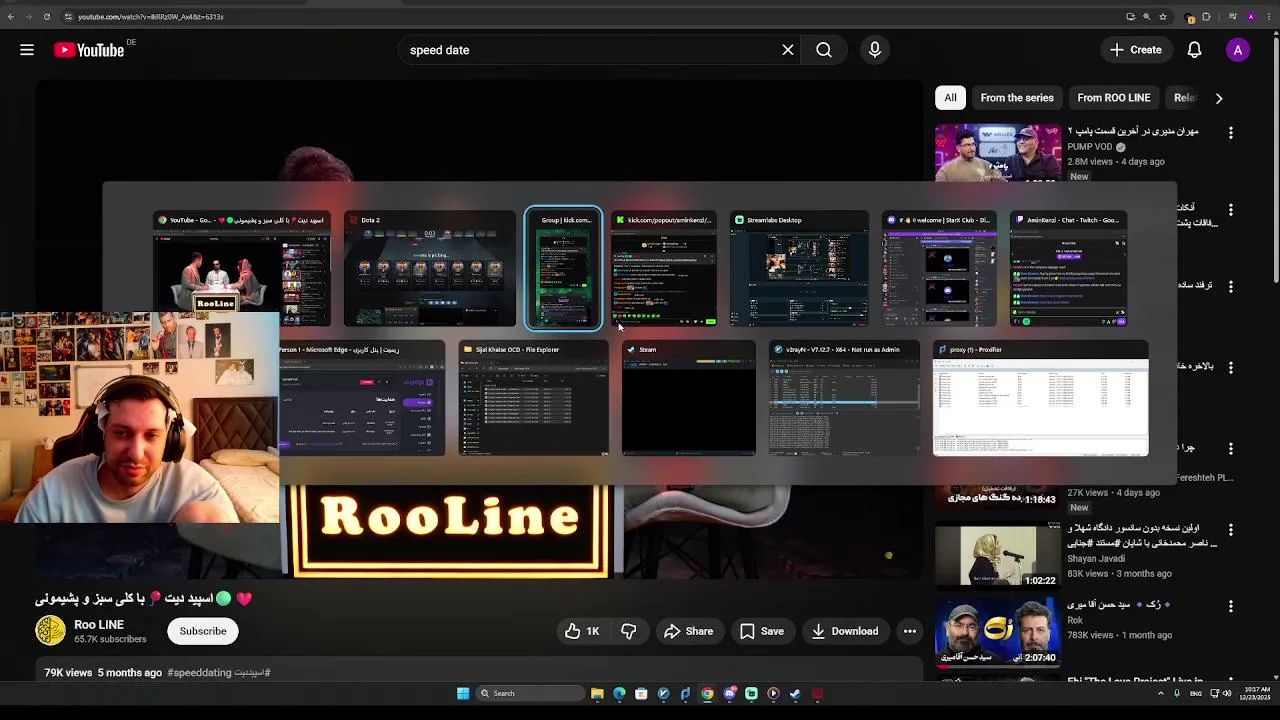Open the Windows Start menu
Image resolution: width=1280 pixels, height=720 pixels.
pyautogui.click(x=463, y=693)
